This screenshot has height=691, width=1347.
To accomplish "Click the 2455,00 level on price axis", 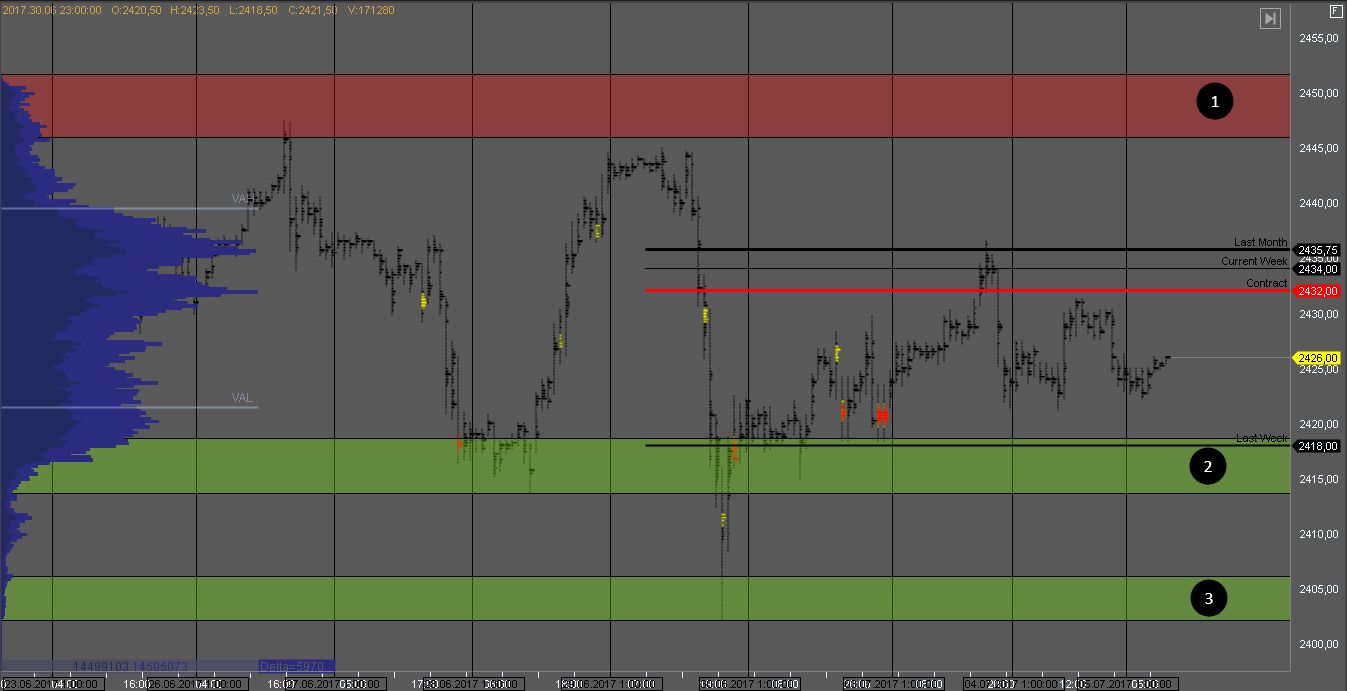I will pyautogui.click(x=1318, y=38).
